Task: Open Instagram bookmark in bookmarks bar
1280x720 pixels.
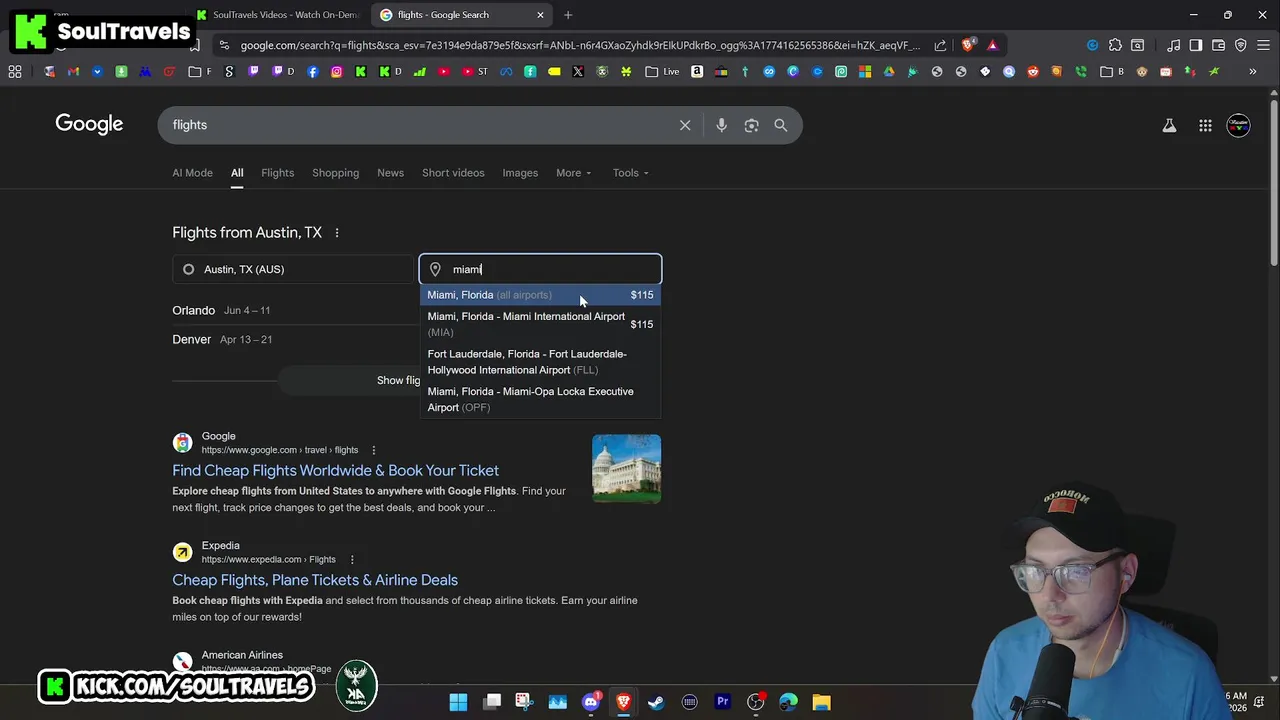Action: pyautogui.click(x=337, y=71)
